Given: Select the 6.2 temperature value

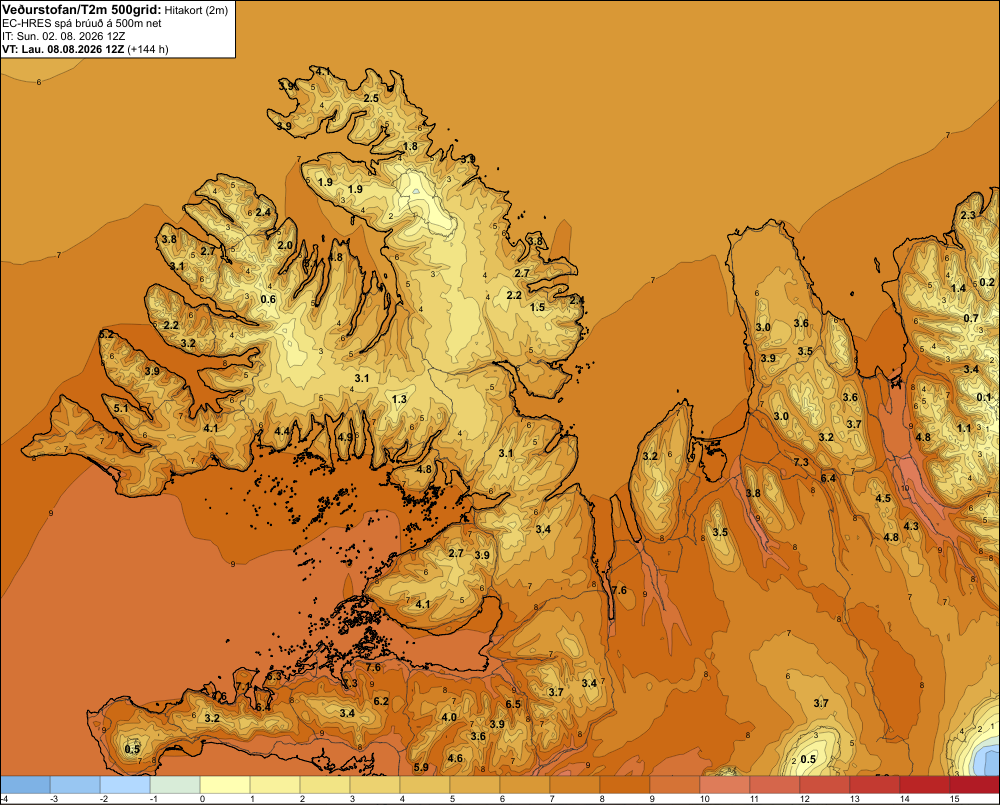Looking at the screenshot, I should click(381, 701).
